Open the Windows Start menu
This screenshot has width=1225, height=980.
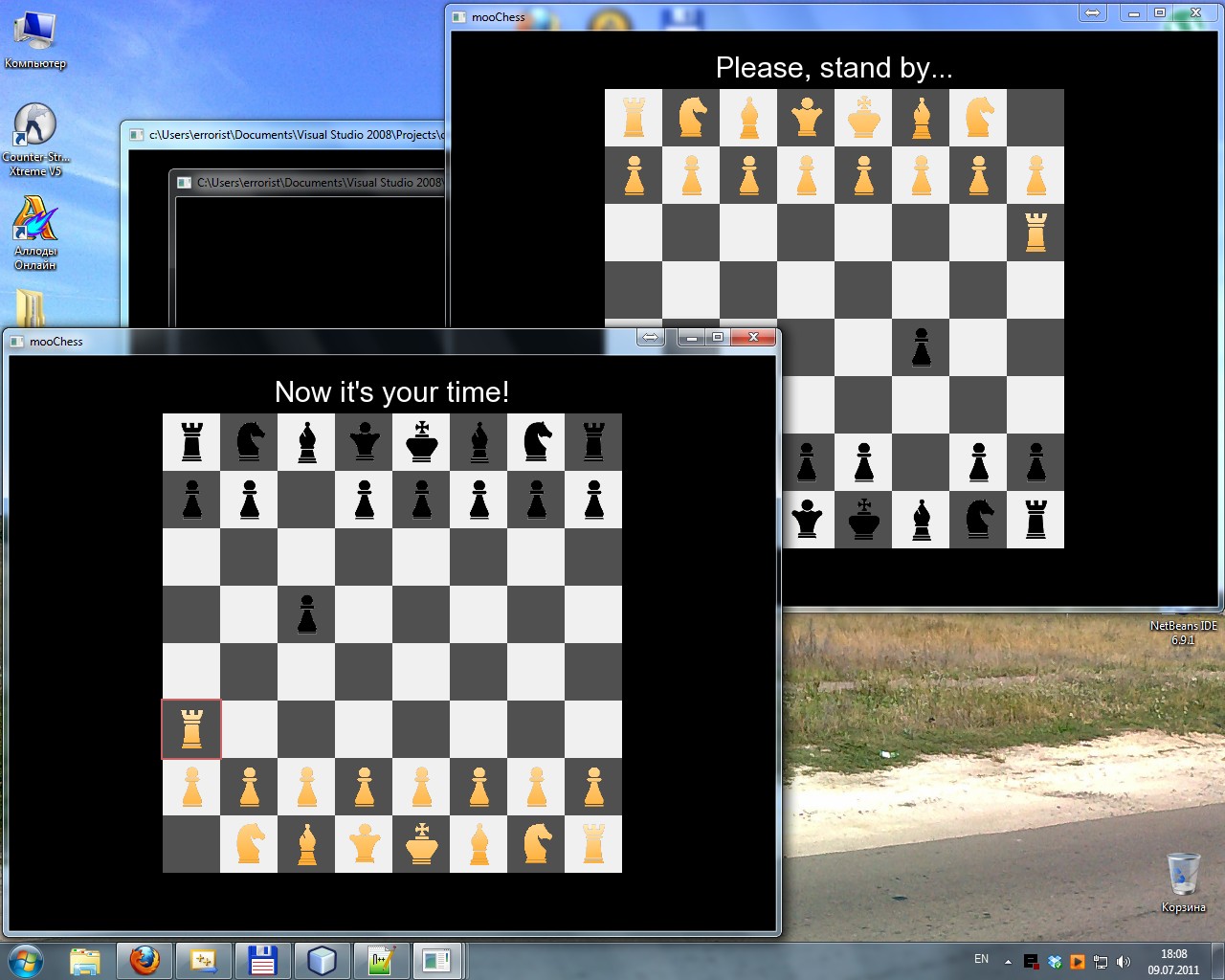click(26, 961)
